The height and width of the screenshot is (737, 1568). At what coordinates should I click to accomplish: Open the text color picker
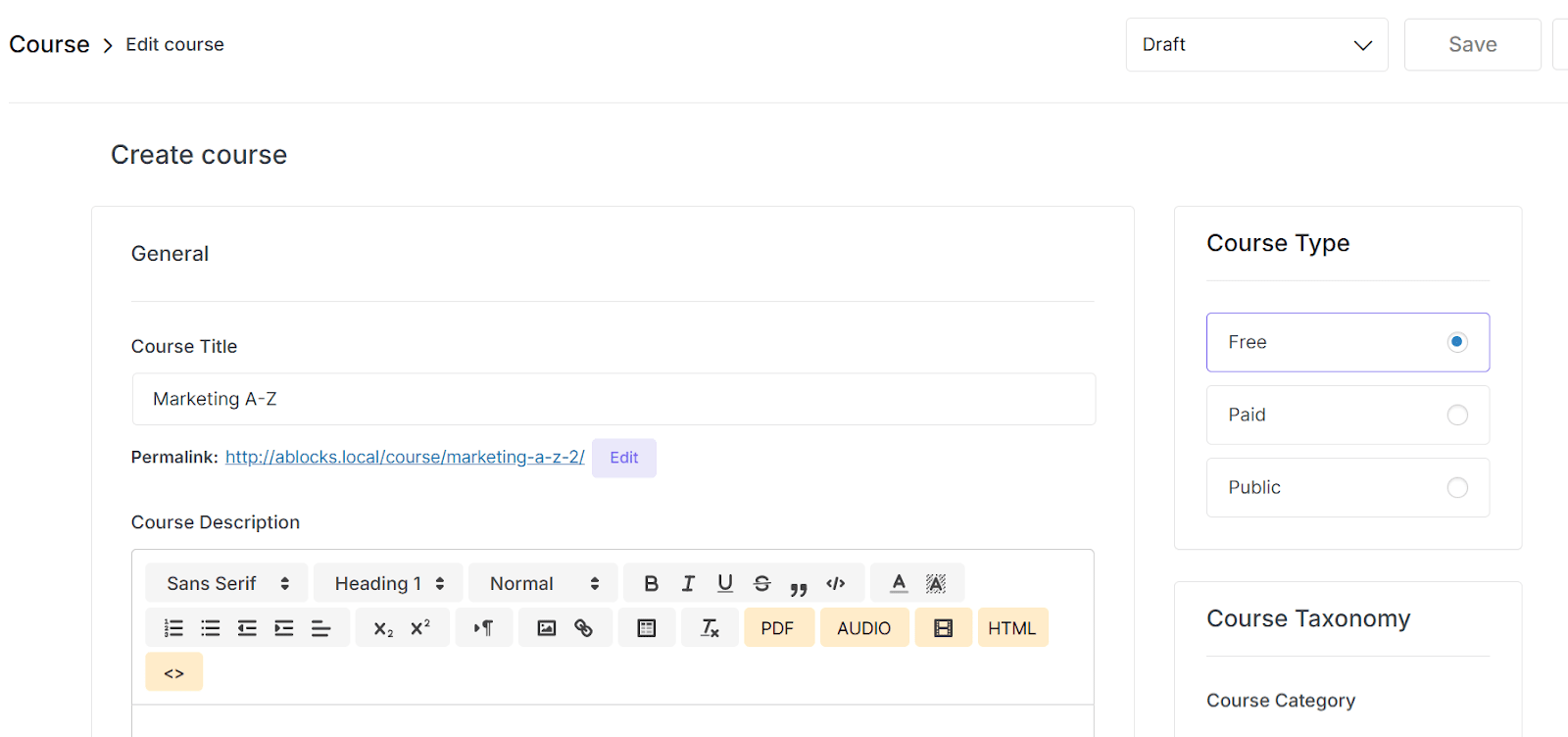click(x=899, y=583)
